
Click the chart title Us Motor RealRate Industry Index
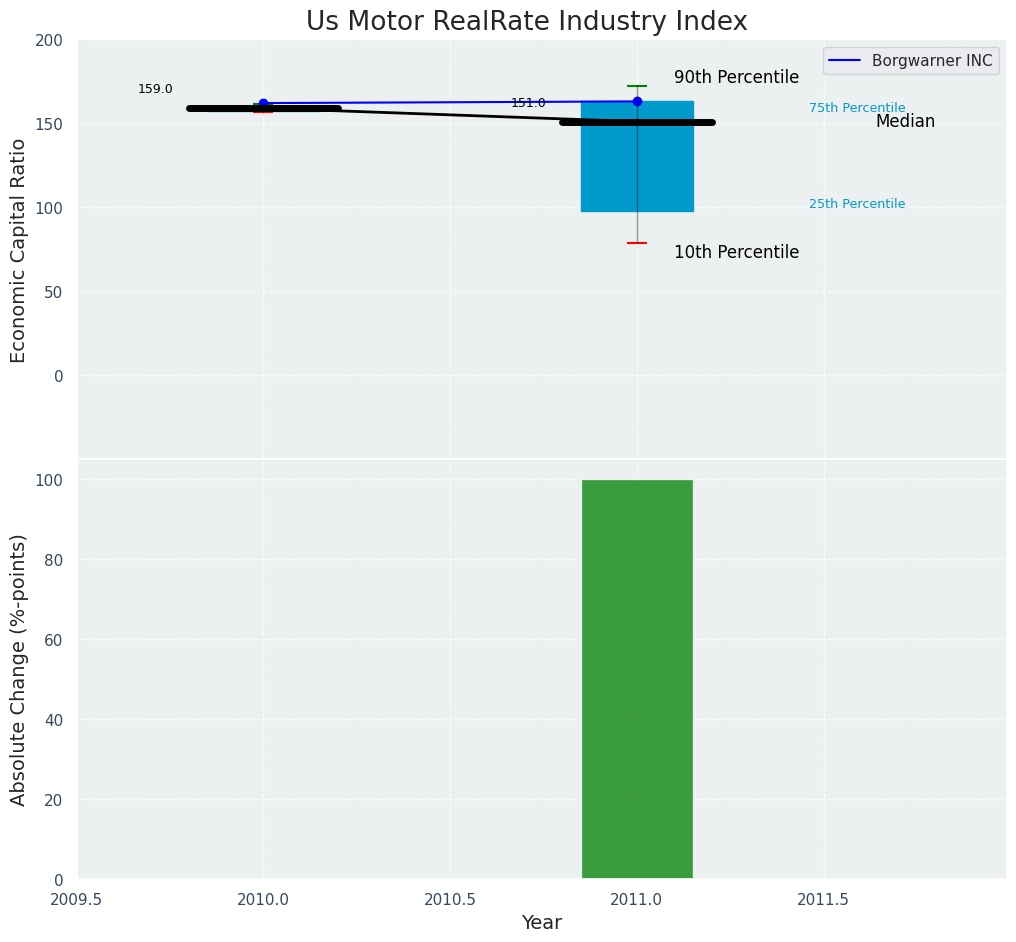coord(526,22)
